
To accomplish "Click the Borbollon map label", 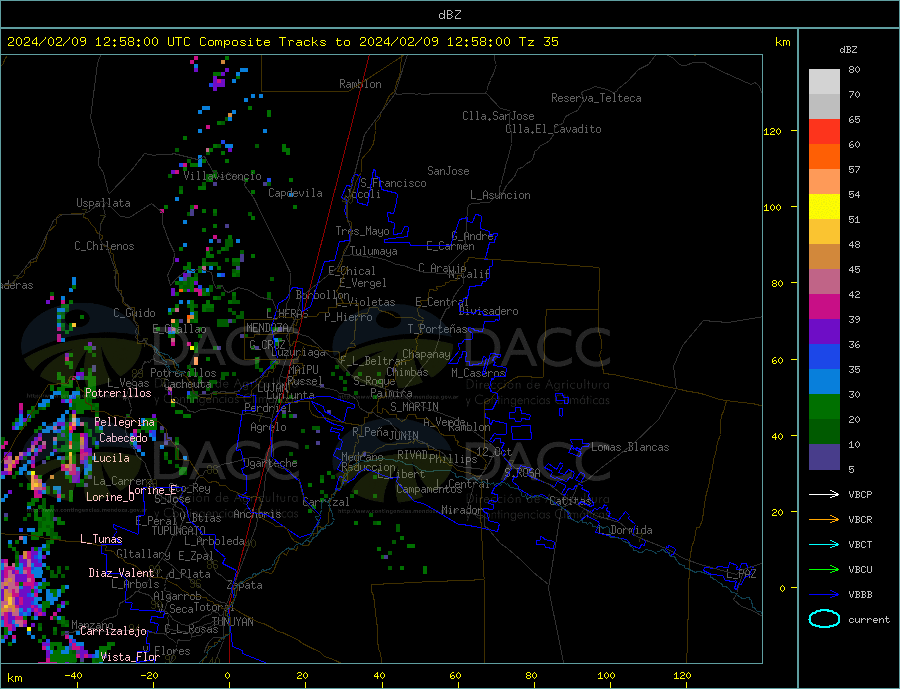I will 323,295.
